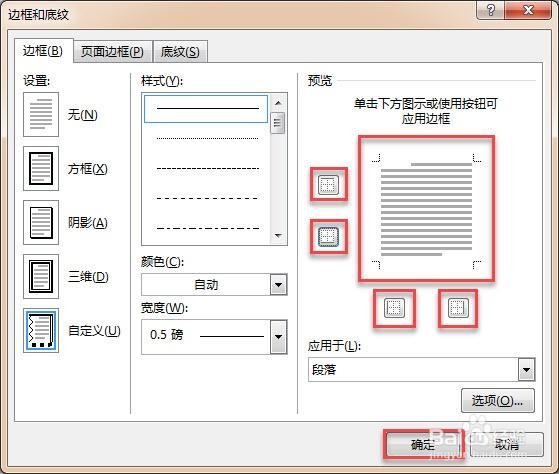Open the 选项(O)... options button
This screenshot has width=559, height=474.
click(x=498, y=401)
